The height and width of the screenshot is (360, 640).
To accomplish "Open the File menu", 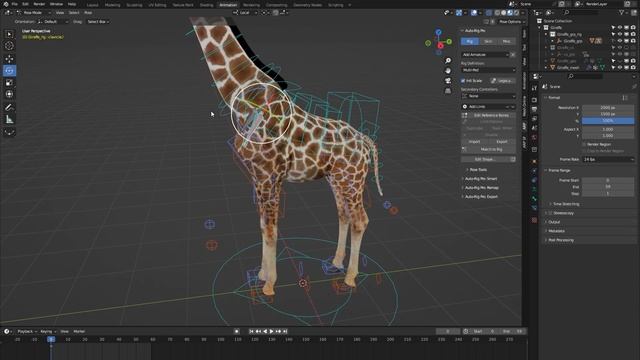I will [15, 4].
